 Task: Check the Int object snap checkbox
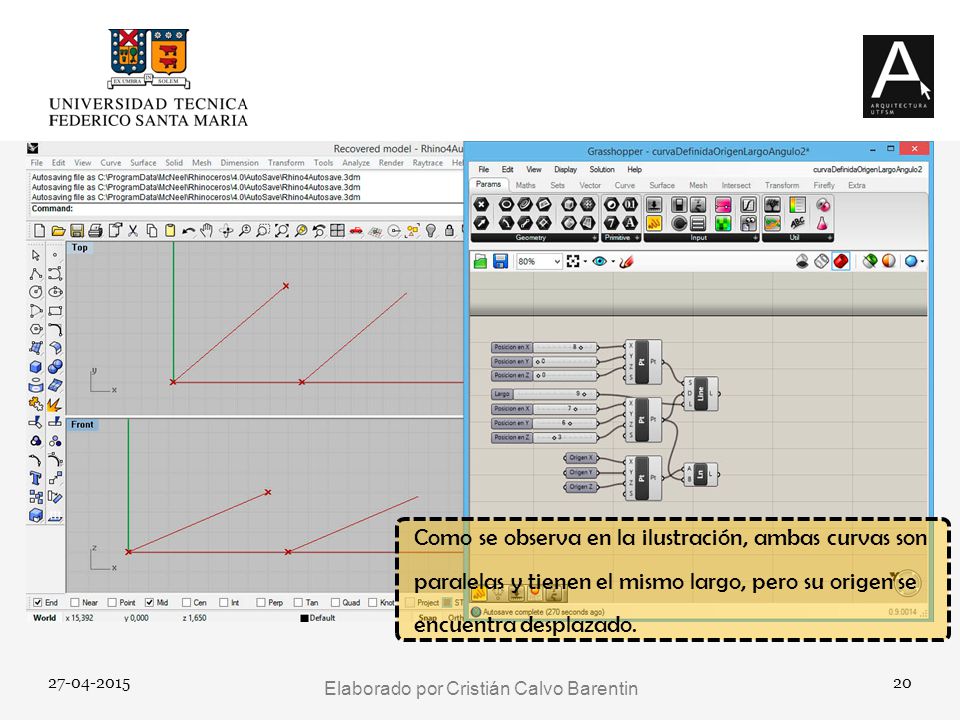[x=223, y=602]
